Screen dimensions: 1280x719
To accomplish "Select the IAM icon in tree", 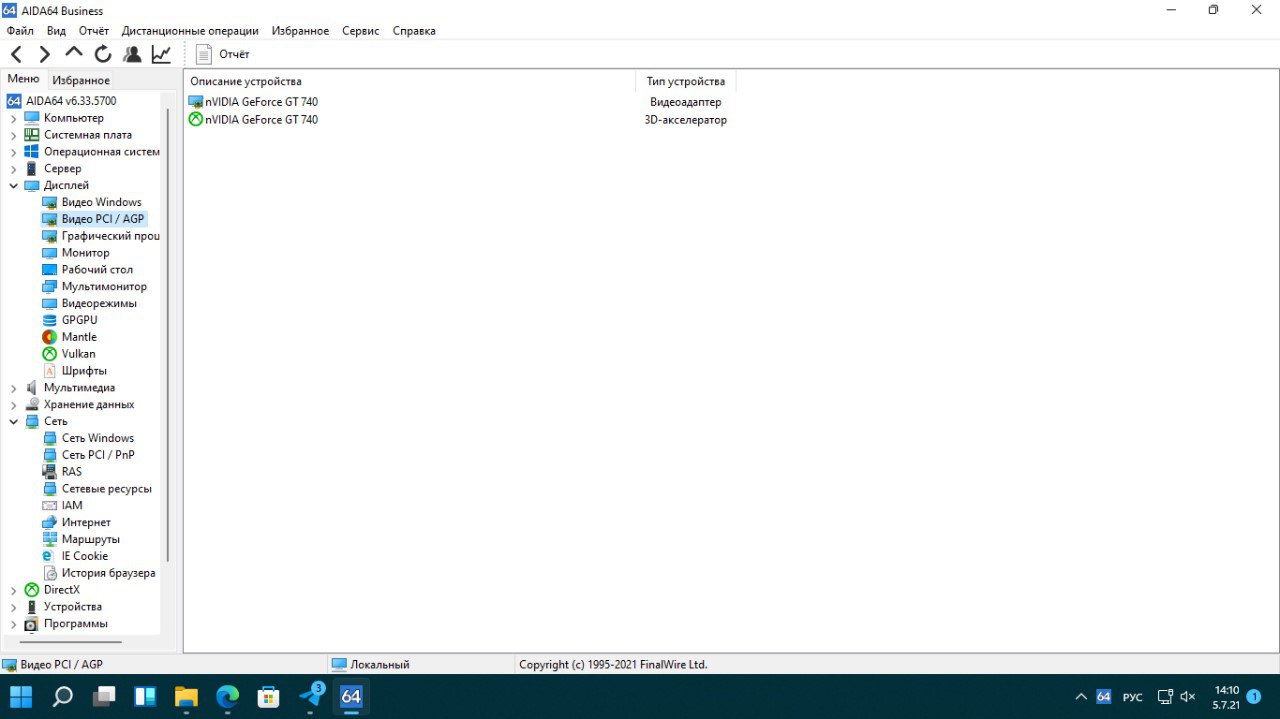I will coord(50,506).
